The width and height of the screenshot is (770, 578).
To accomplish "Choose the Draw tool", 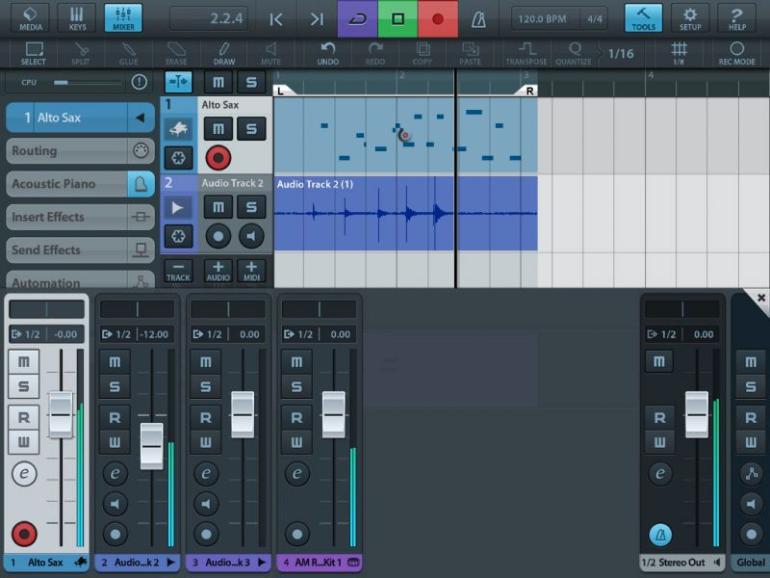I will click(224, 53).
